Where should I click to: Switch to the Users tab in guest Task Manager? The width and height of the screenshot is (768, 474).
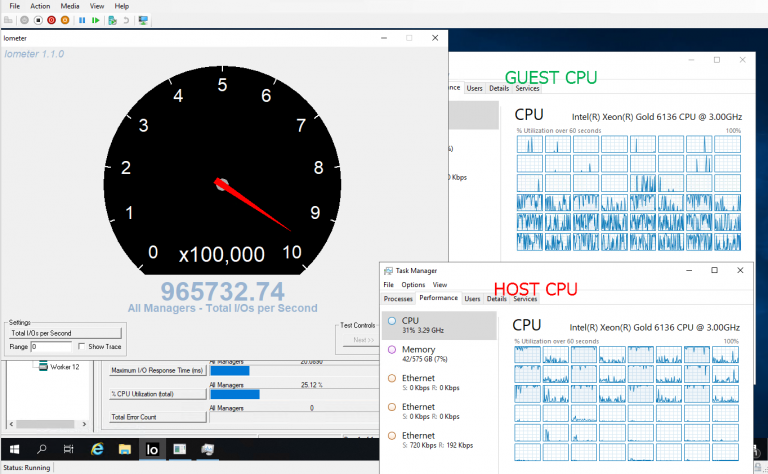click(x=474, y=88)
